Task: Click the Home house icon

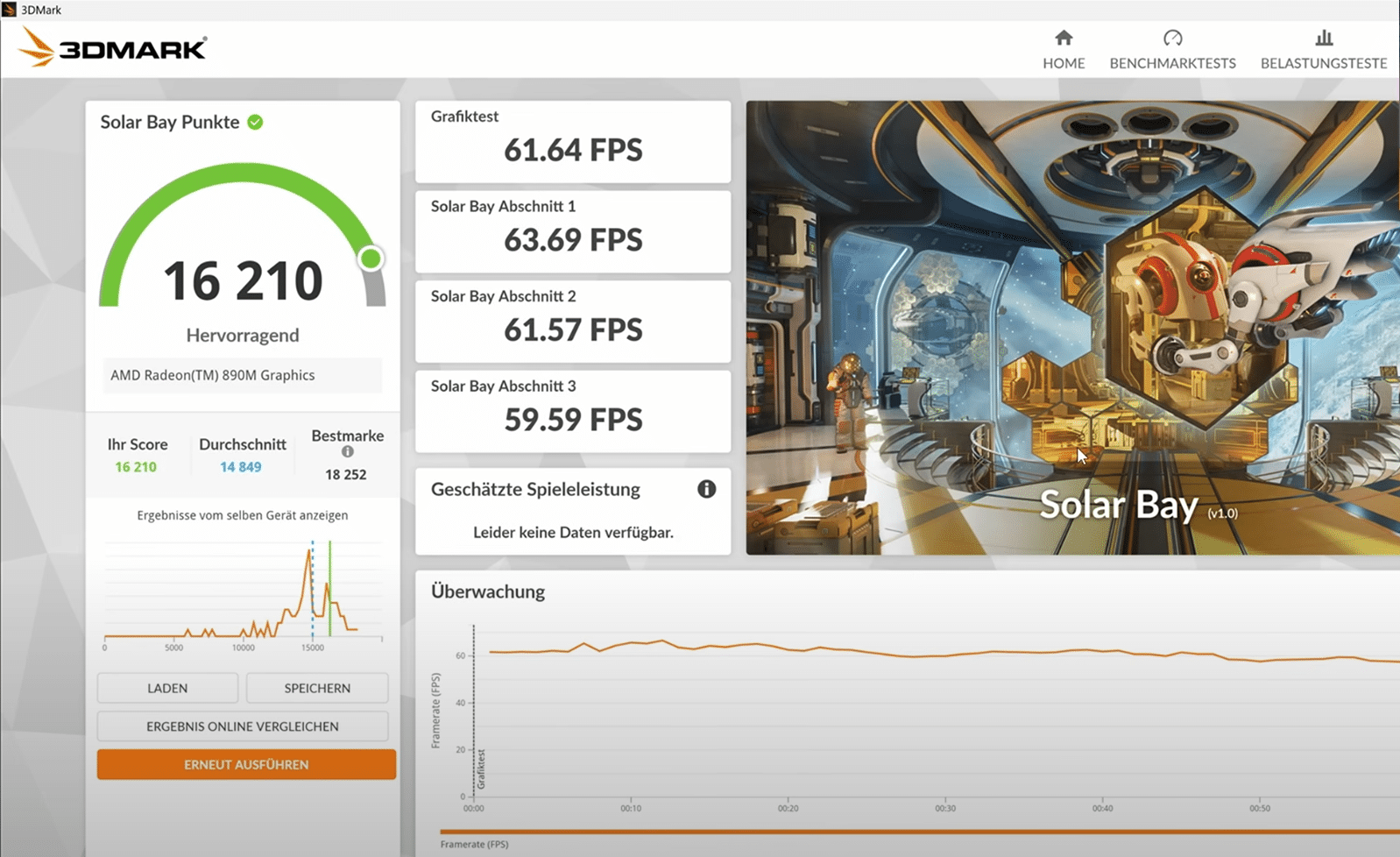Action: (x=1063, y=38)
